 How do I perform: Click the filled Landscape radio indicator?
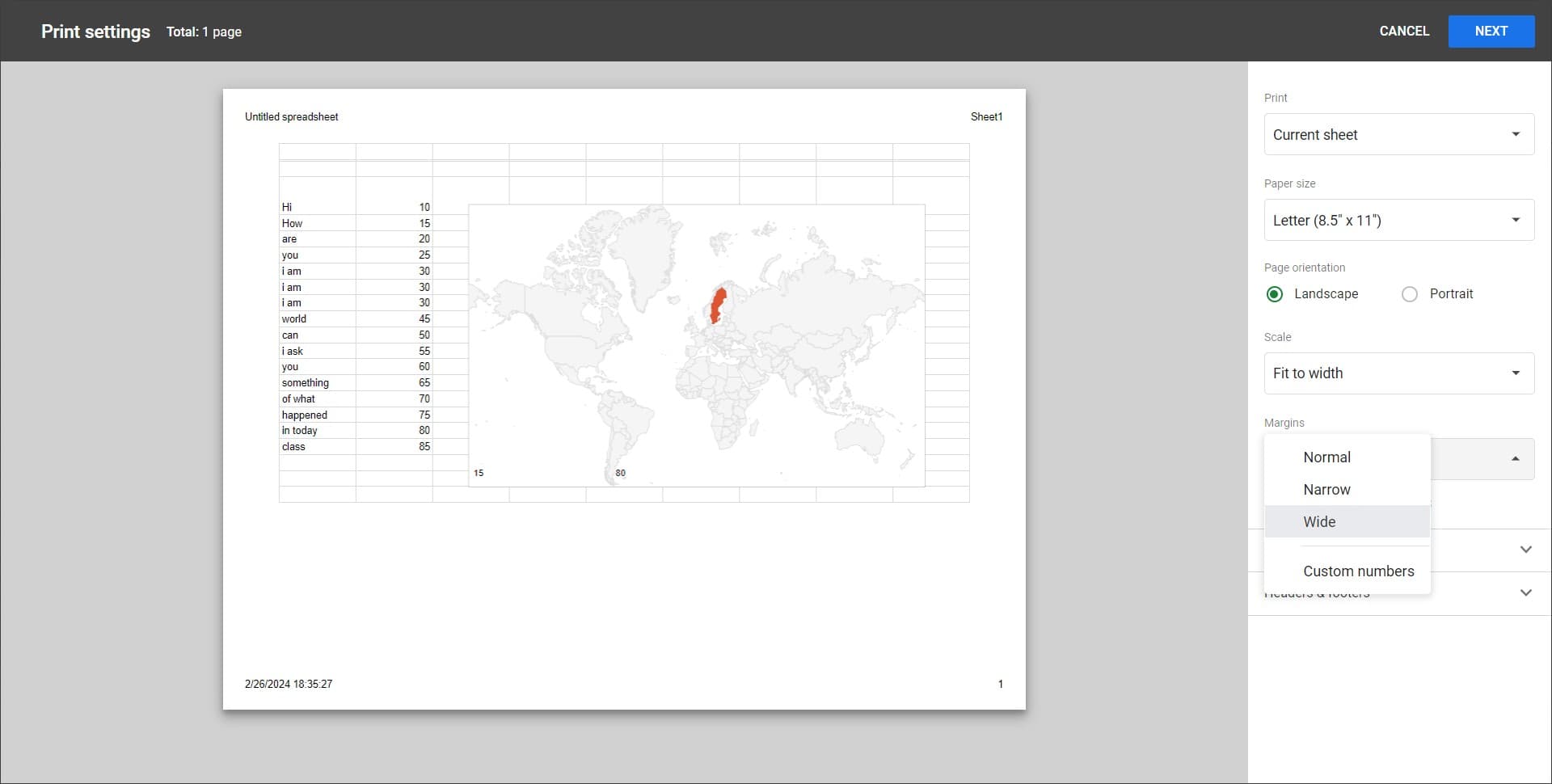[1275, 294]
